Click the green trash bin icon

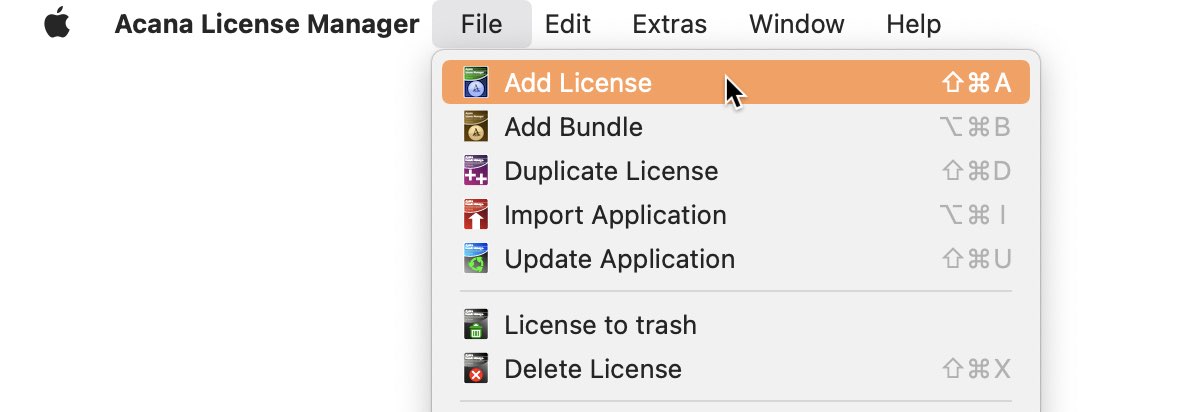pos(476,325)
